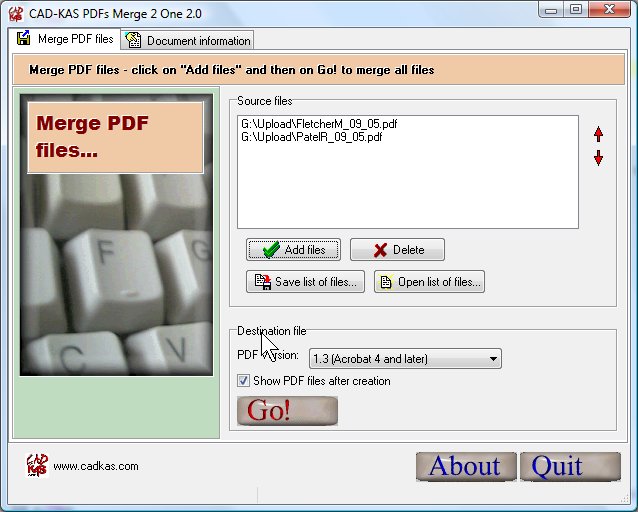The width and height of the screenshot is (638, 512).
Task: Click the red down arrow to move file down
Action: pos(598,158)
